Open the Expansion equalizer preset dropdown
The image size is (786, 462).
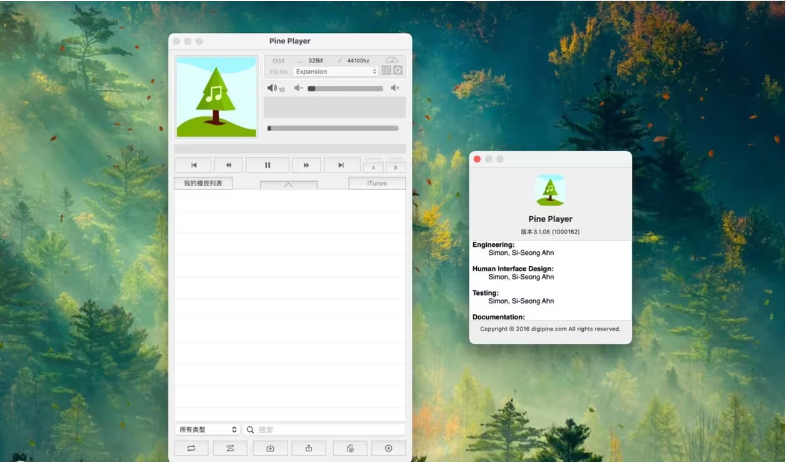(335, 72)
